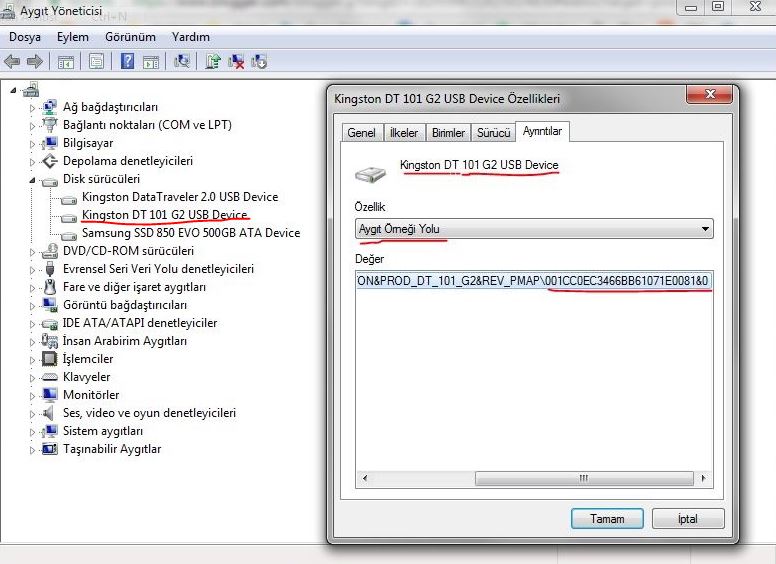Click the DVD/CD-ROM sürücüleri disc icon
Image resolution: width=776 pixels, height=564 pixels.
49,251
